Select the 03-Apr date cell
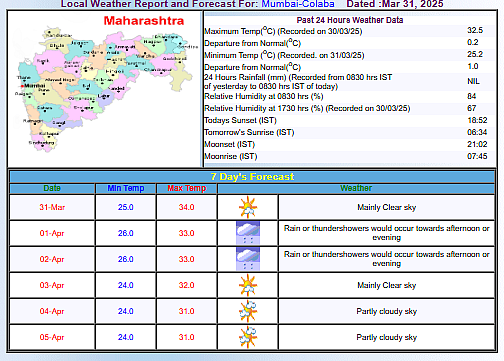 tap(52, 285)
